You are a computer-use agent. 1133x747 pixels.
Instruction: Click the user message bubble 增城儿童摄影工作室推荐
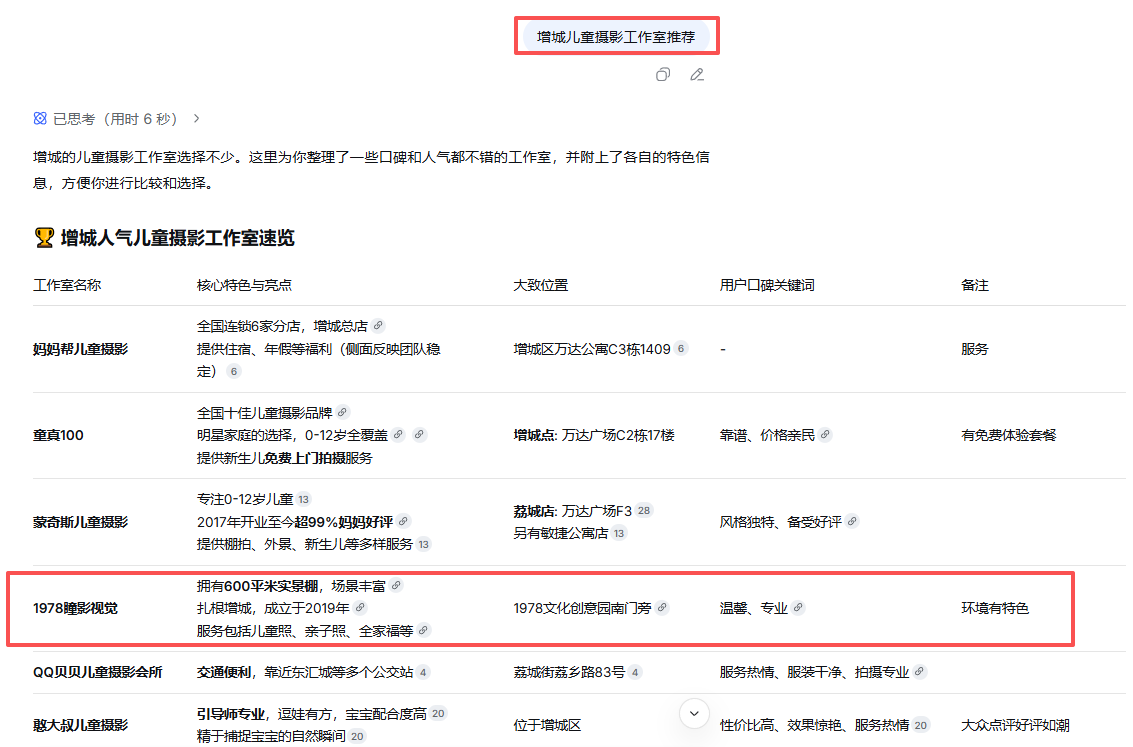616,37
